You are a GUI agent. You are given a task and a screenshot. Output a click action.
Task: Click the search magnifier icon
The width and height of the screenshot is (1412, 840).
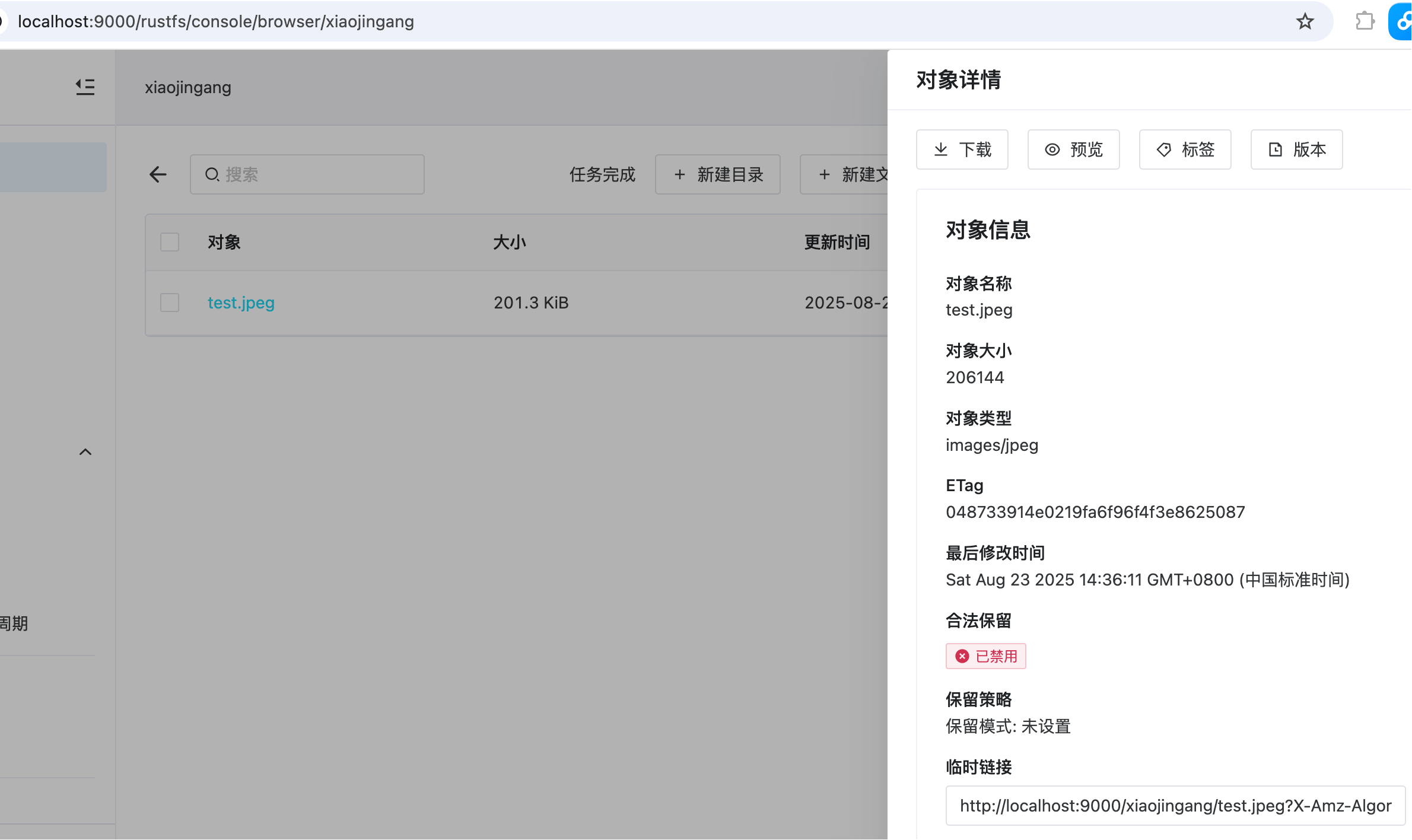212,174
